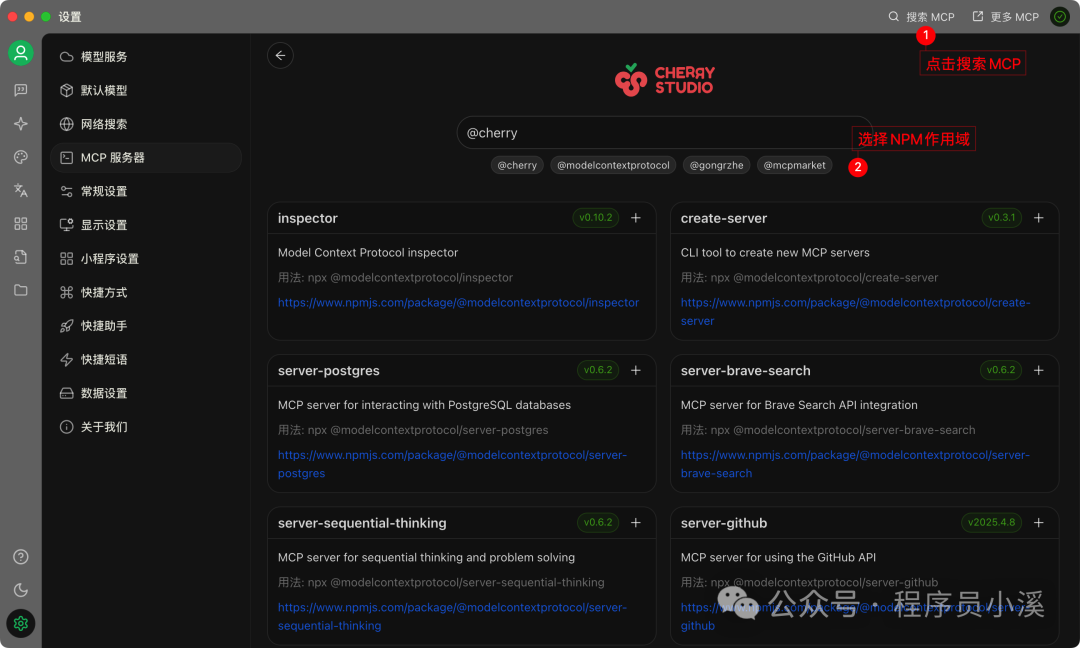This screenshot has height=648, width=1080.
Task: Open 模型服务 settings section
Action: tap(104, 57)
